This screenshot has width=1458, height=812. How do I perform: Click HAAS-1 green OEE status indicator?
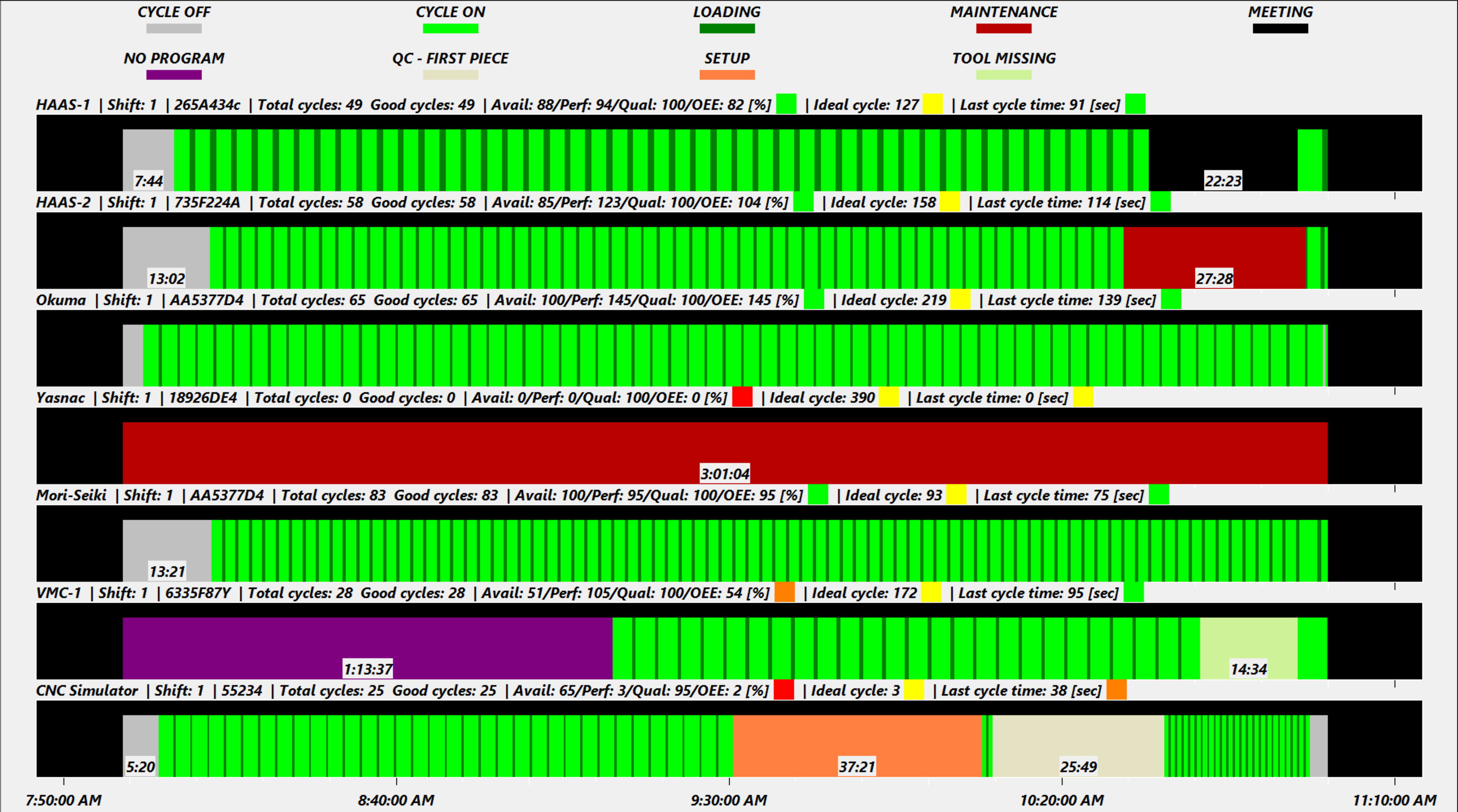coord(786,104)
